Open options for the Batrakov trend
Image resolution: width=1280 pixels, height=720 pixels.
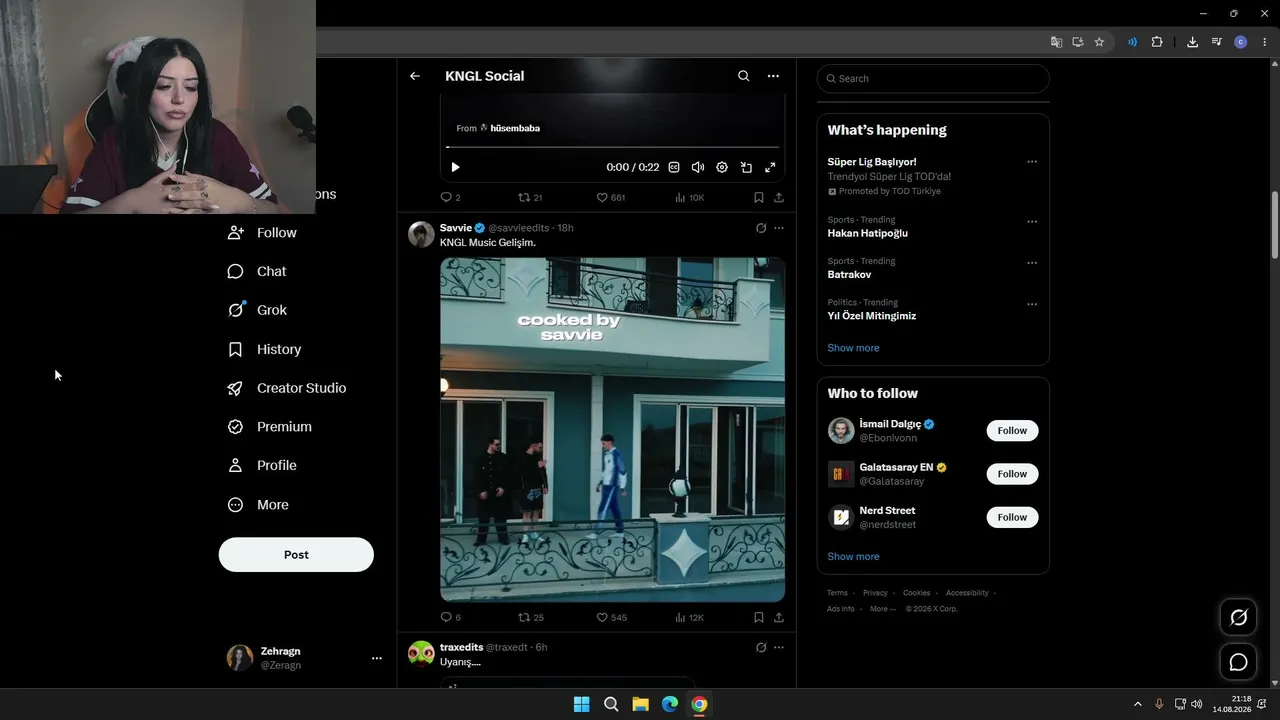(1032, 263)
